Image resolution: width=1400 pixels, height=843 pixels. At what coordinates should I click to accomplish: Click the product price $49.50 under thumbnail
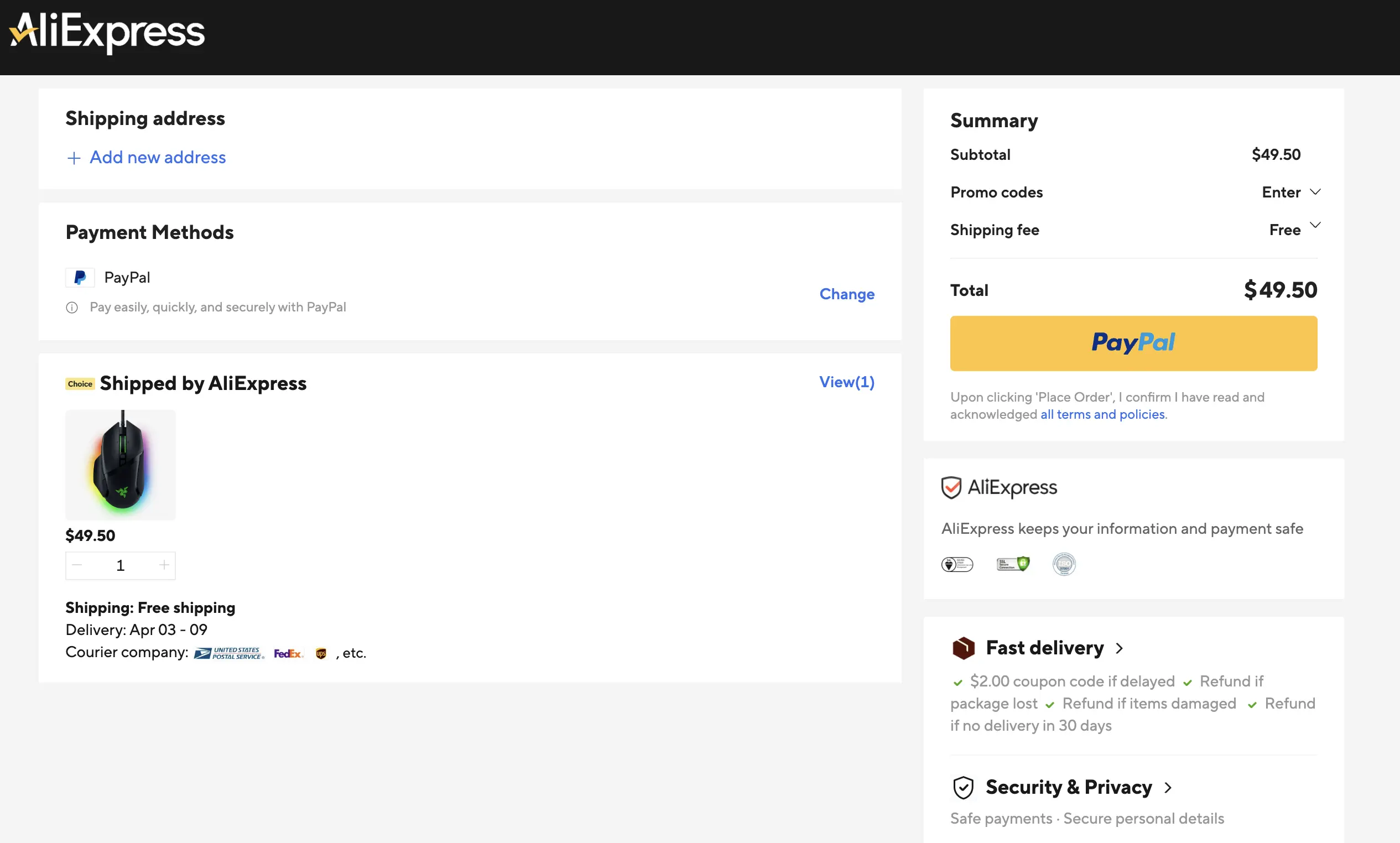pyautogui.click(x=90, y=535)
